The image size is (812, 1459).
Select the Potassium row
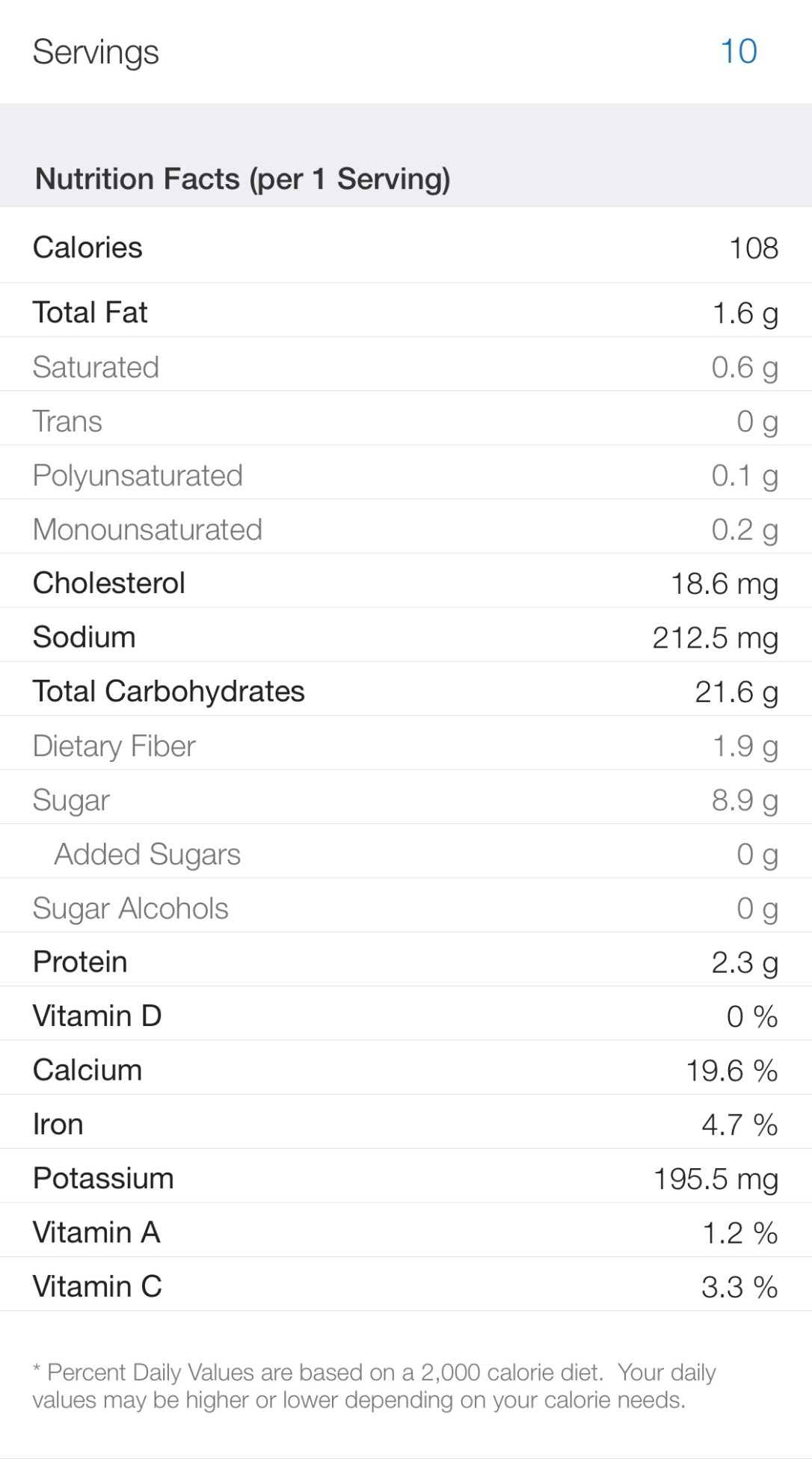[406, 1179]
